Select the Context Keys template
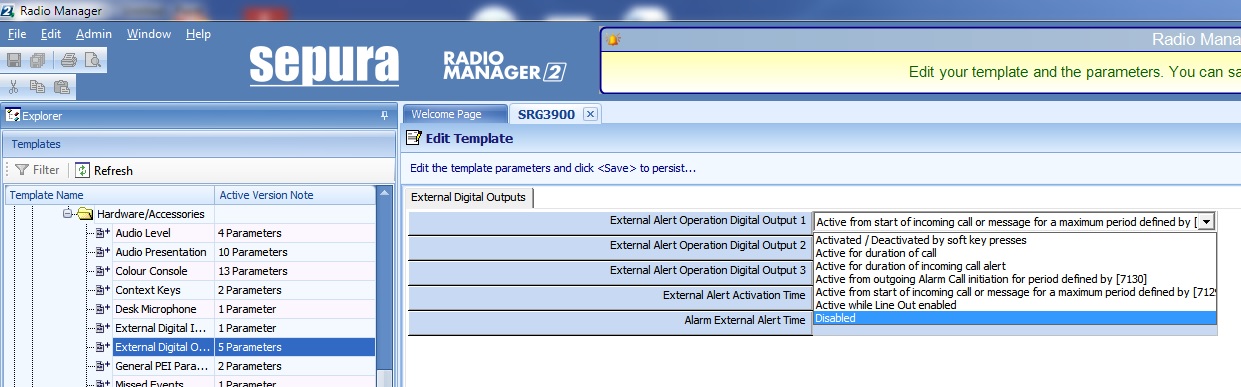The width and height of the screenshot is (1241, 387). [148, 290]
